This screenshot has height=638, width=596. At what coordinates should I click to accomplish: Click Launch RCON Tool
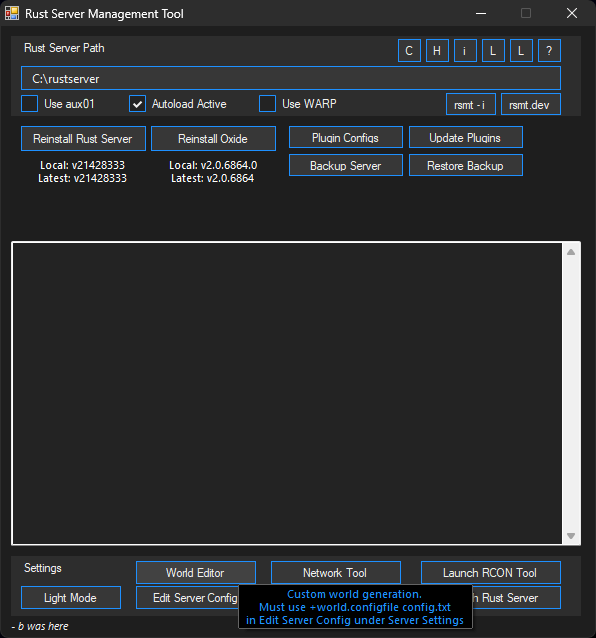(491, 572)
